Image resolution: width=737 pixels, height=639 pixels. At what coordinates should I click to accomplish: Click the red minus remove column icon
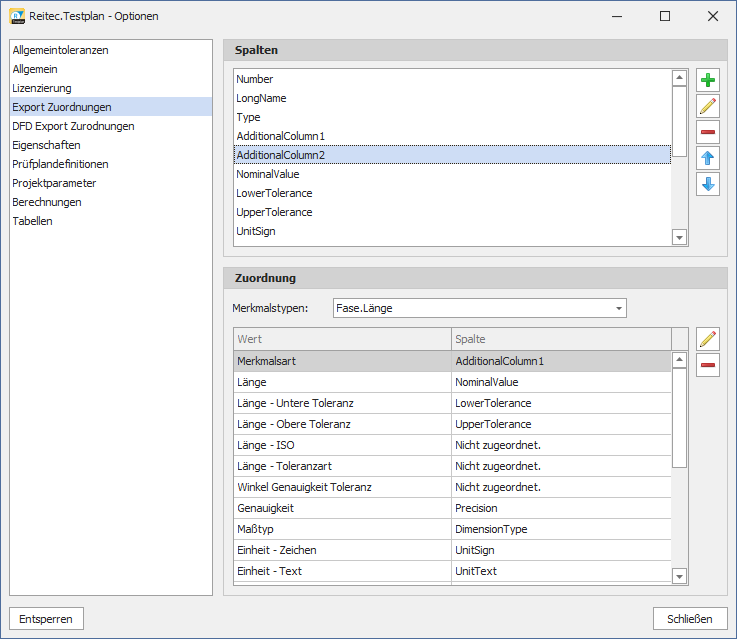(708, 133)
